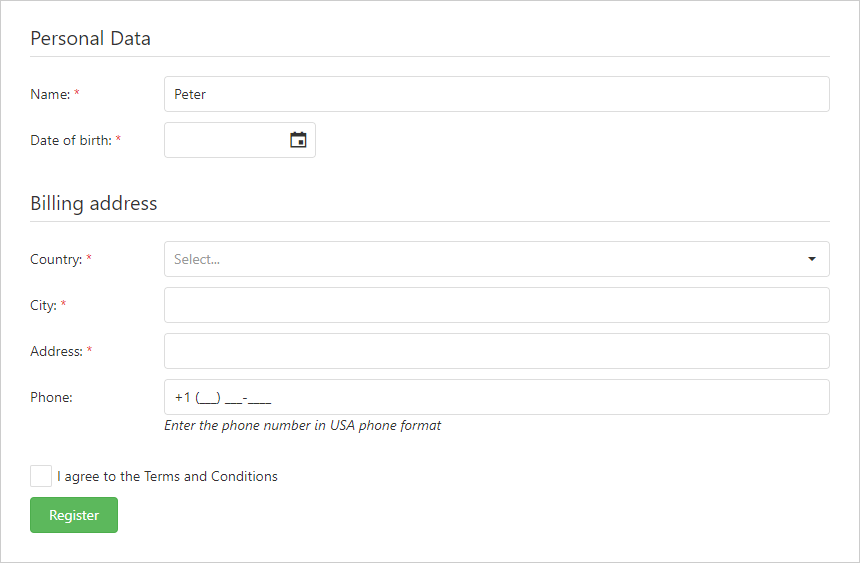Click into the City input field
This screenshot has height=563, width=860.
[x=496, y=305]
